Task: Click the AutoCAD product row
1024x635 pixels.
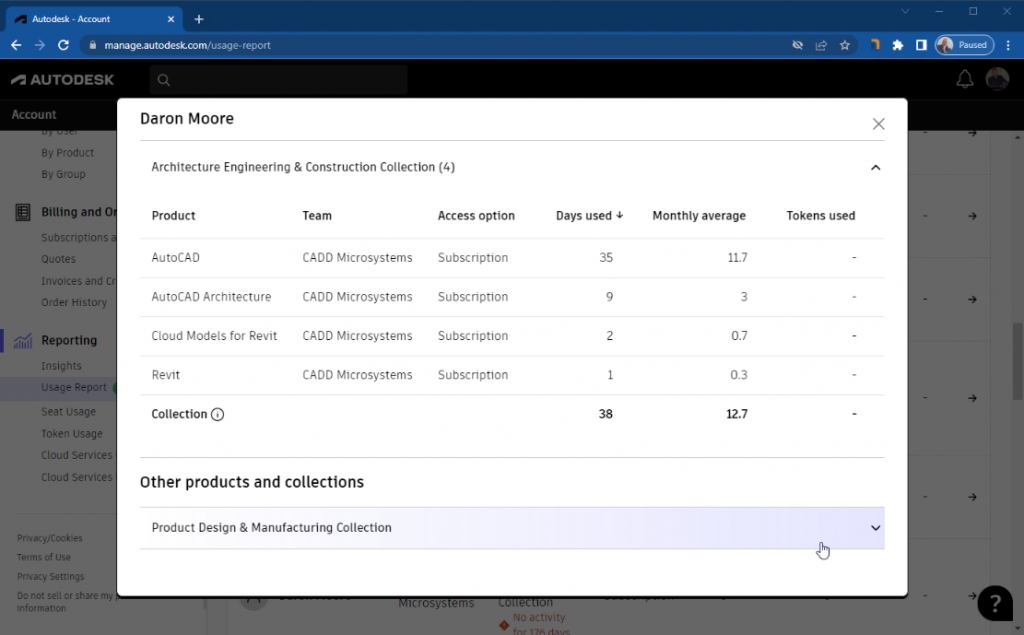Action: 512,258
